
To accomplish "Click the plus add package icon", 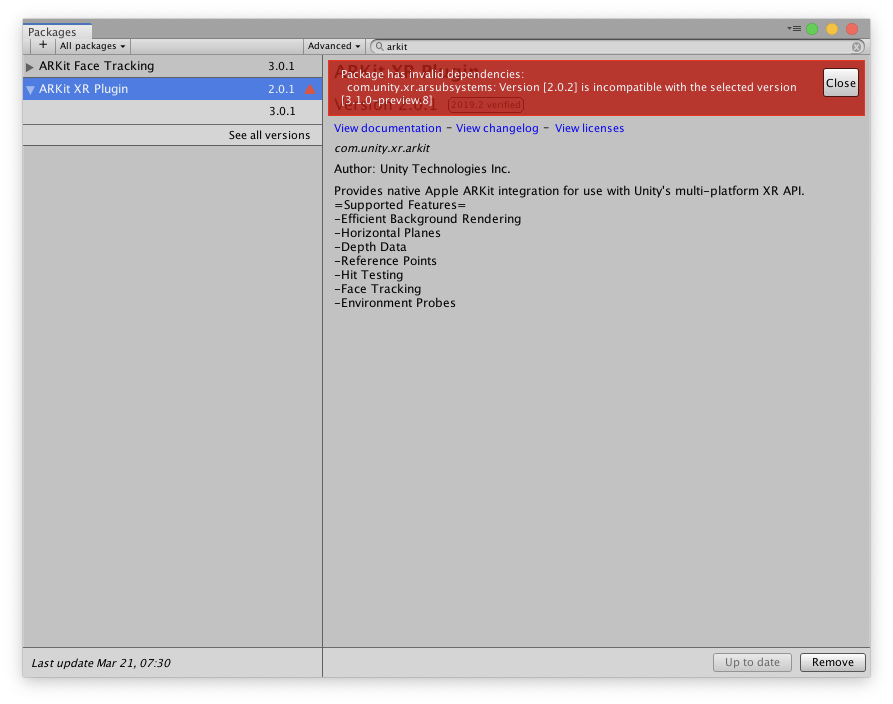I will tap(43, 46).
